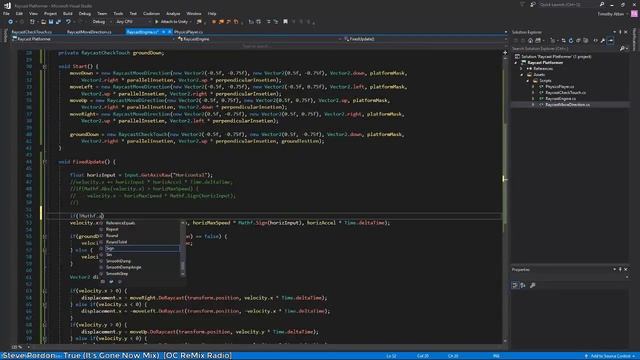This screenshot has height=360, width=640.
Task: Switch to the RaycastCheckTouch.cs tab
Action: tap(32, 32)
